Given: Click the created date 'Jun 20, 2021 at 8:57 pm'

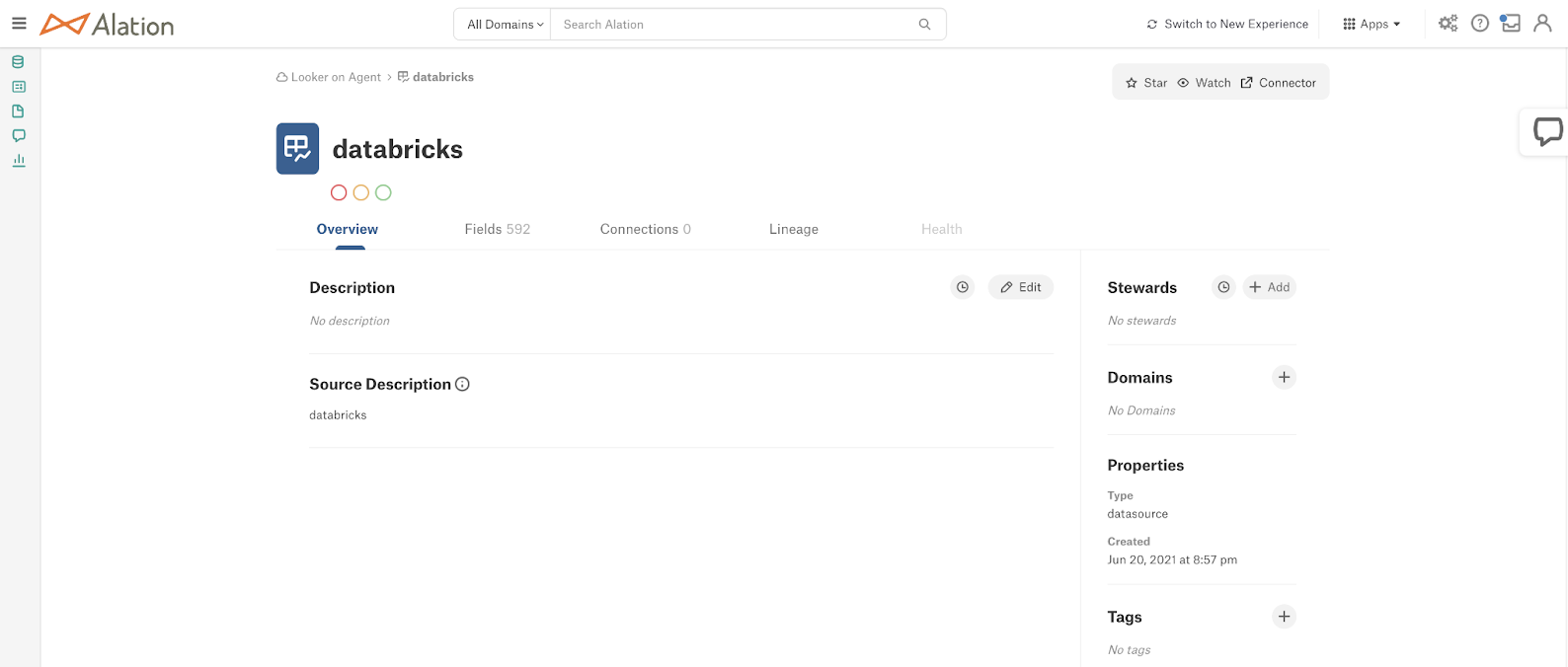Looking at the screenshot, I should click(1172, 559).
